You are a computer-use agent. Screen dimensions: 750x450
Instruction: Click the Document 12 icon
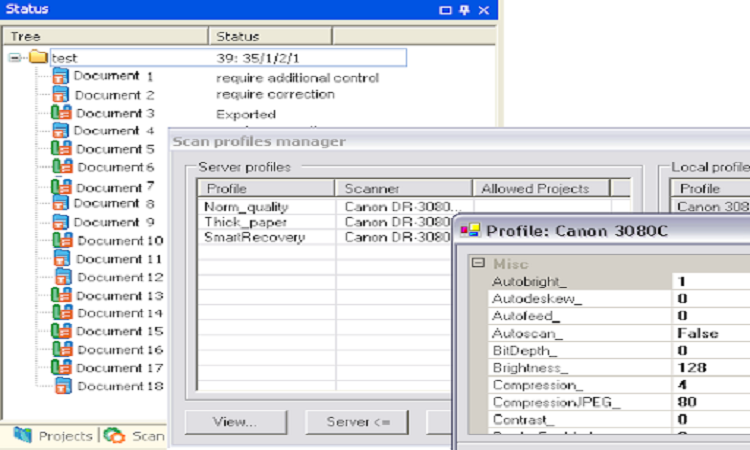pyautogui.click(x=64, y=277)
